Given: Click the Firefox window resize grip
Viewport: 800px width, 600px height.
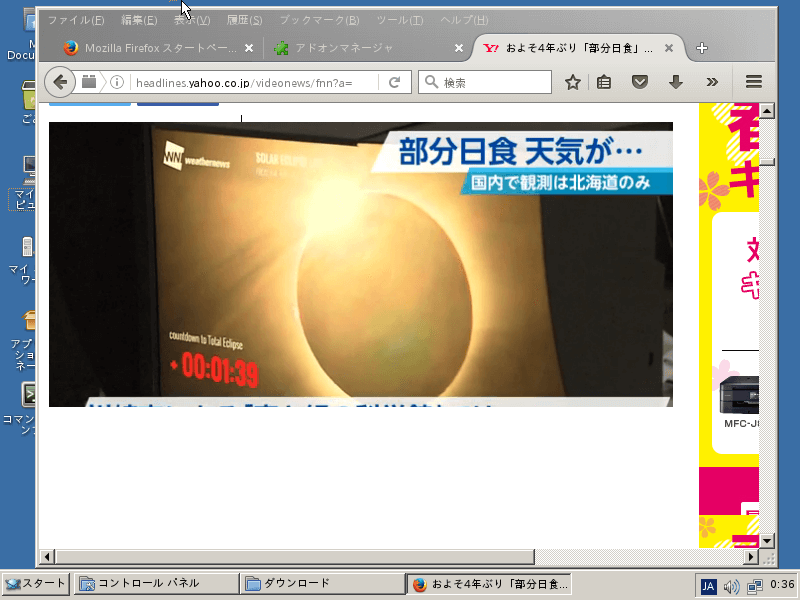Looking at the screenshot, I should [767, 557].
